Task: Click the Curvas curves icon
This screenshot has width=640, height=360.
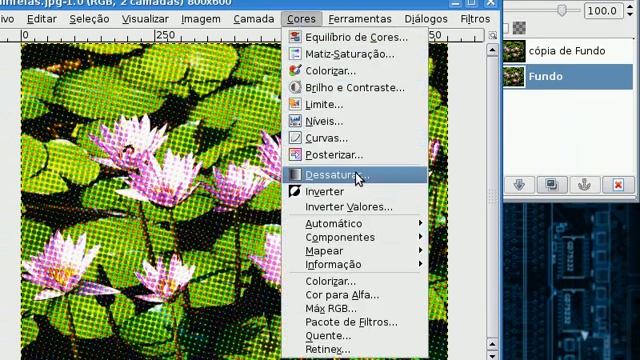Action: point(295,138)
